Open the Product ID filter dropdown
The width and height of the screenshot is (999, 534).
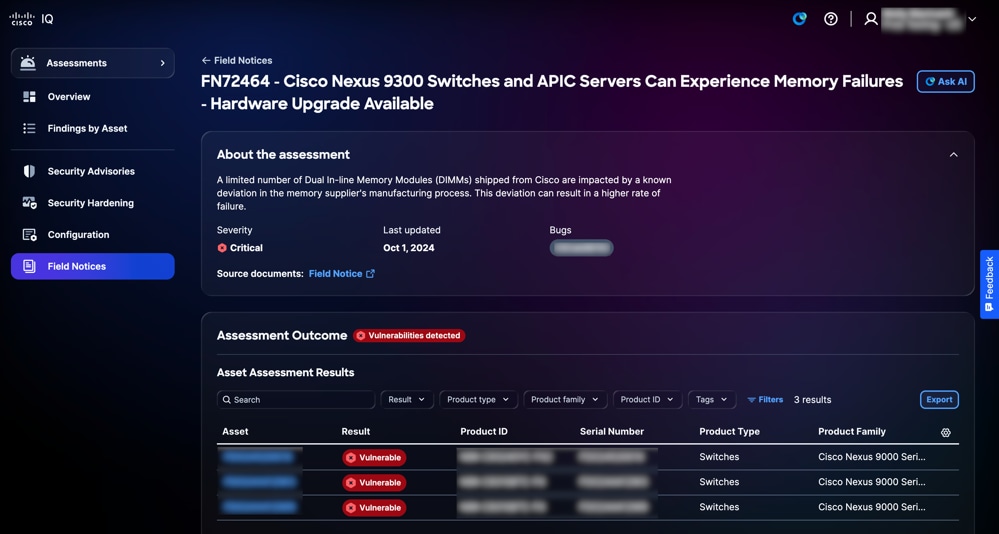(x=647, y=400)
